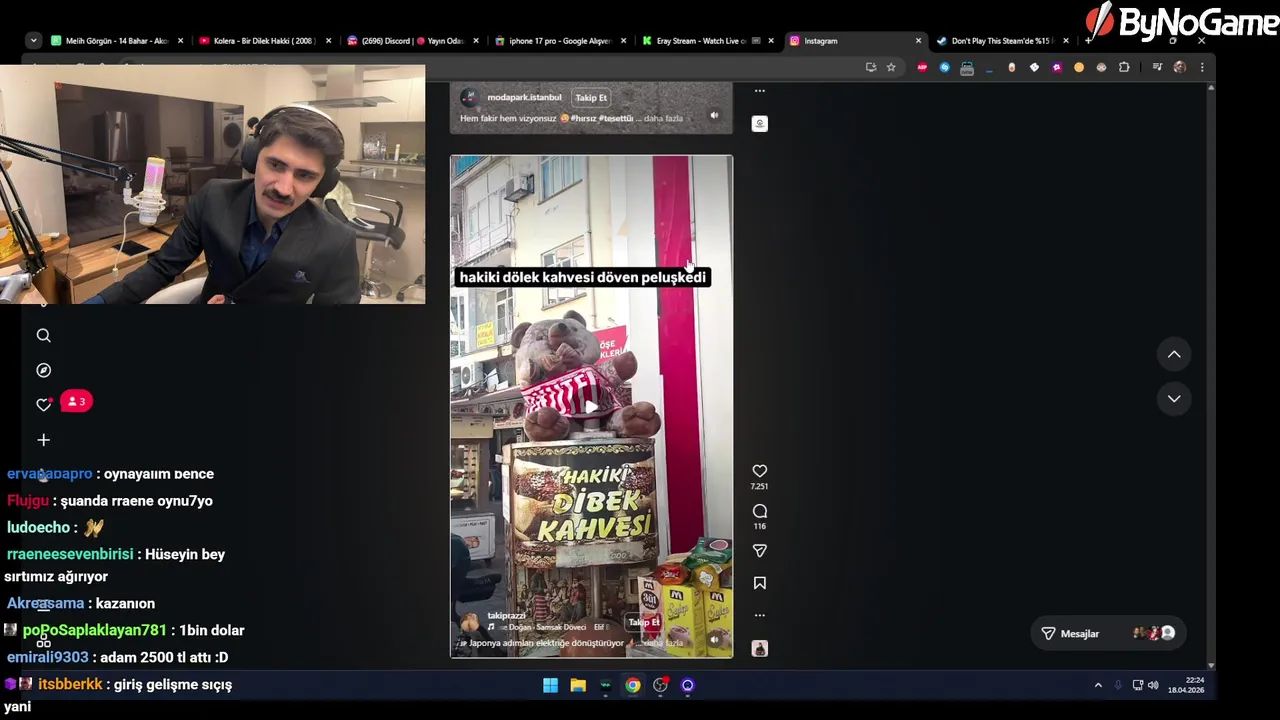
Task: Open the Chrome extensions puzzle icon
Action: (x=1124, y=67)
